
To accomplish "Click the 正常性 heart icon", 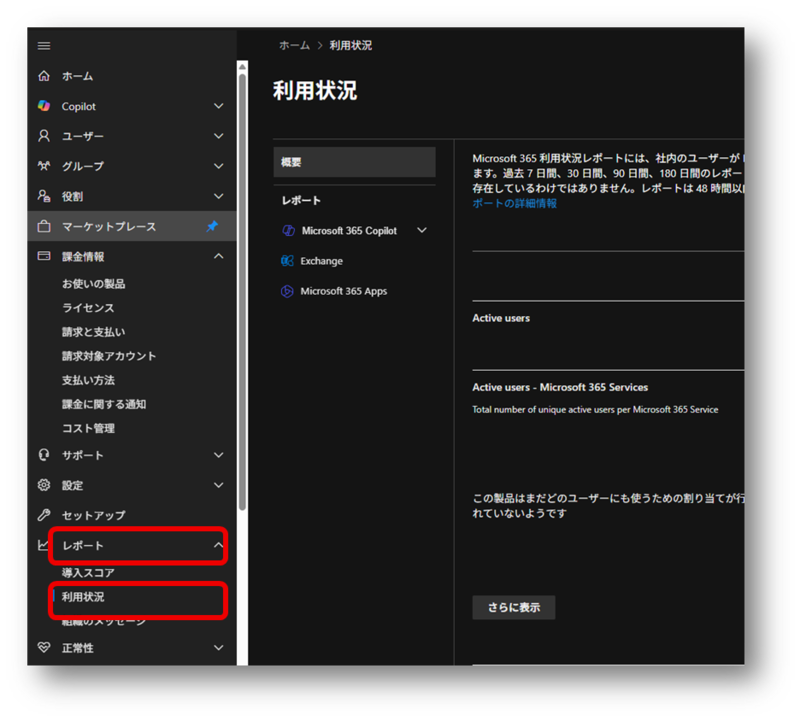I will point(44,648).
